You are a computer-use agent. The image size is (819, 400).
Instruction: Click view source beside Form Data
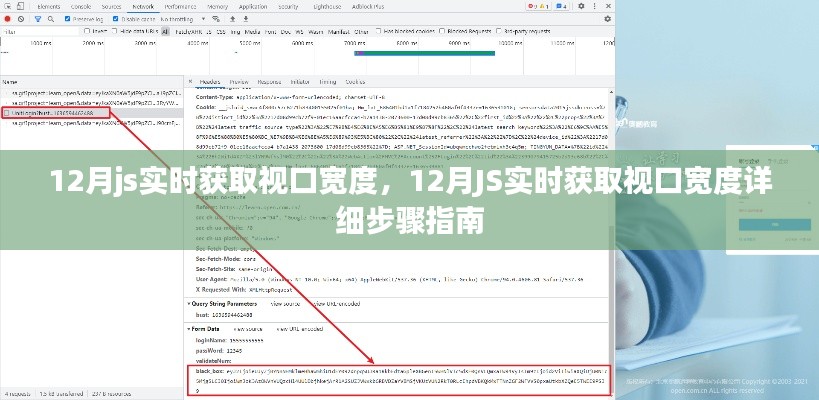click(x=247, y=329)
